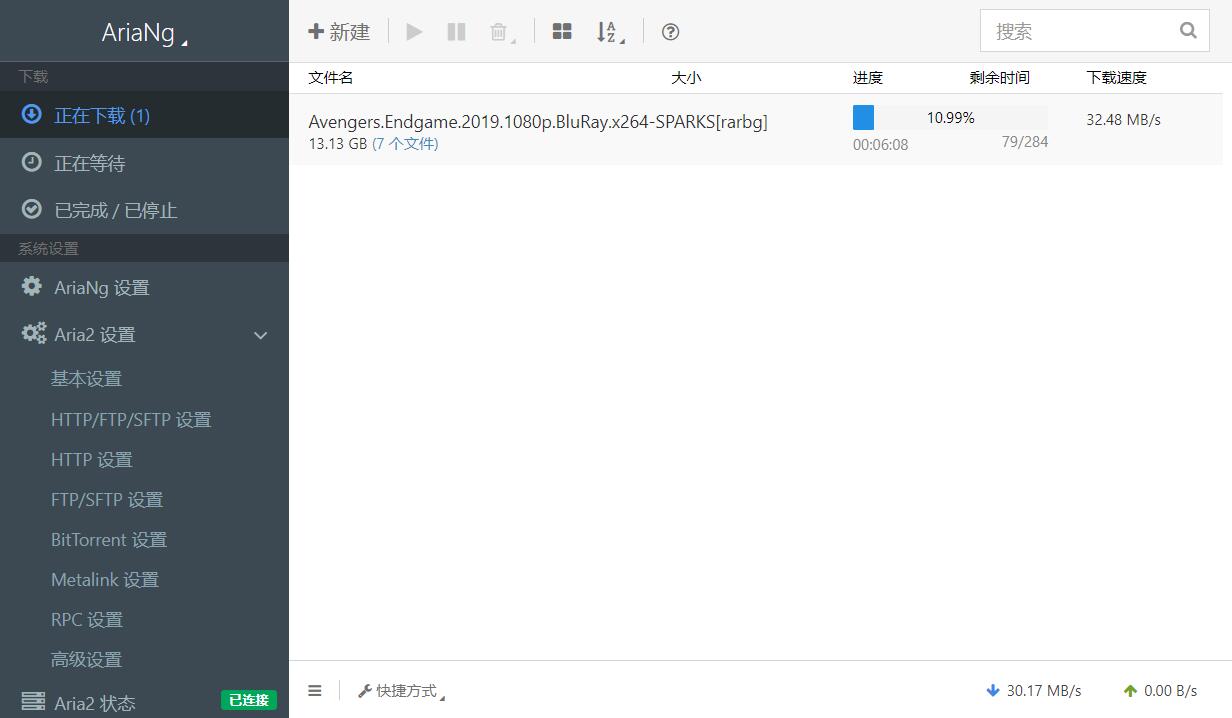Open 已完成 / 已停止 list

pyautogui.click(x=144, y=210)
